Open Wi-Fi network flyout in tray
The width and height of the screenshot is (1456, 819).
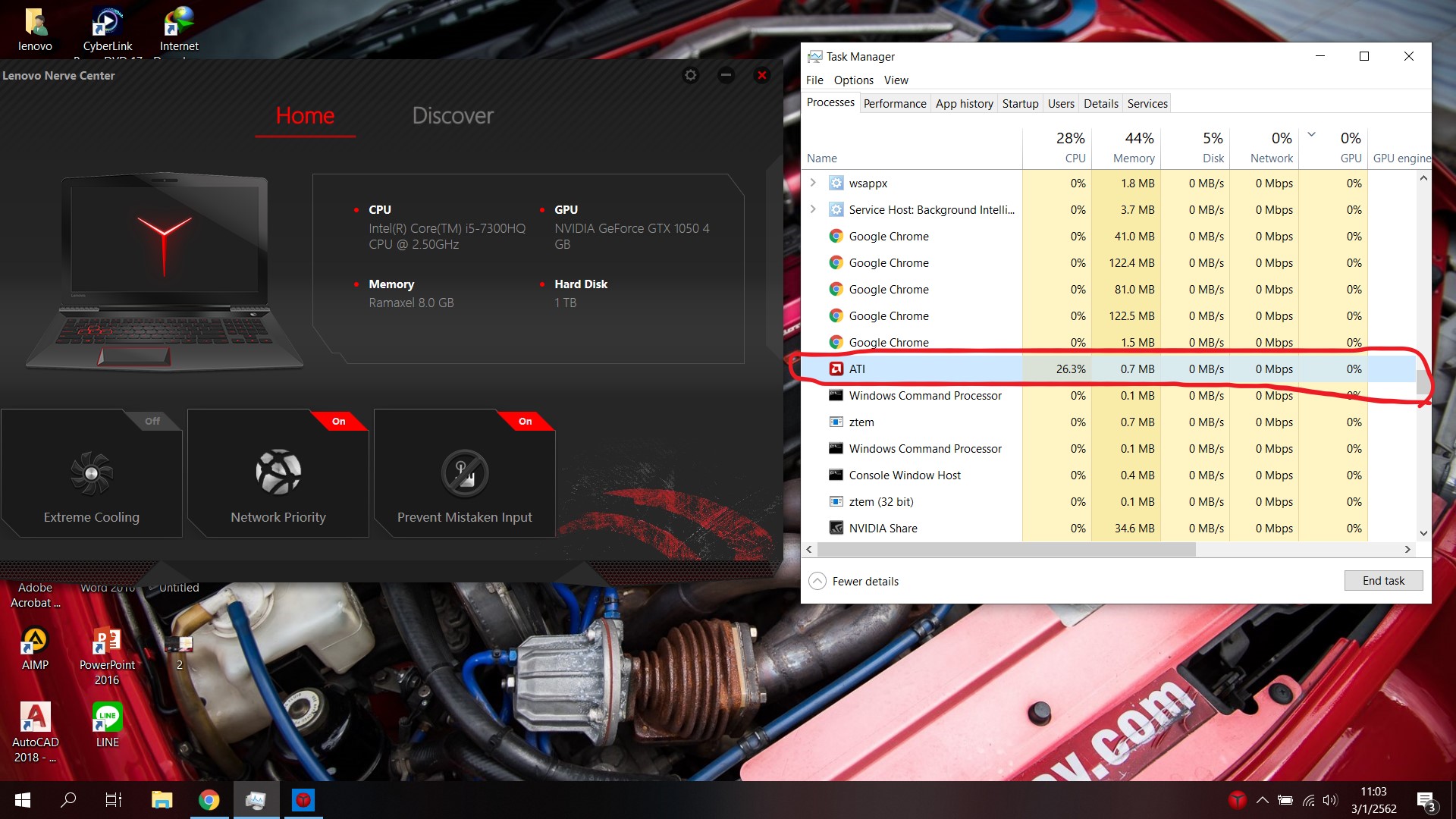pyautogui.click(x=1308, y=800)
